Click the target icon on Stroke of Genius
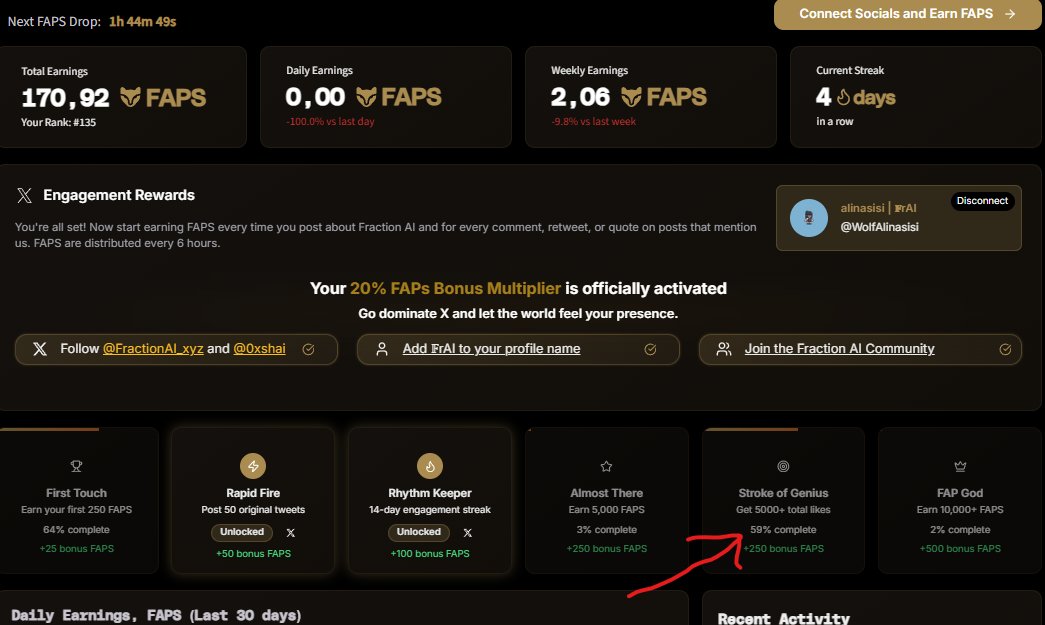Viewport: 1045px width, 625px height. 783,466
